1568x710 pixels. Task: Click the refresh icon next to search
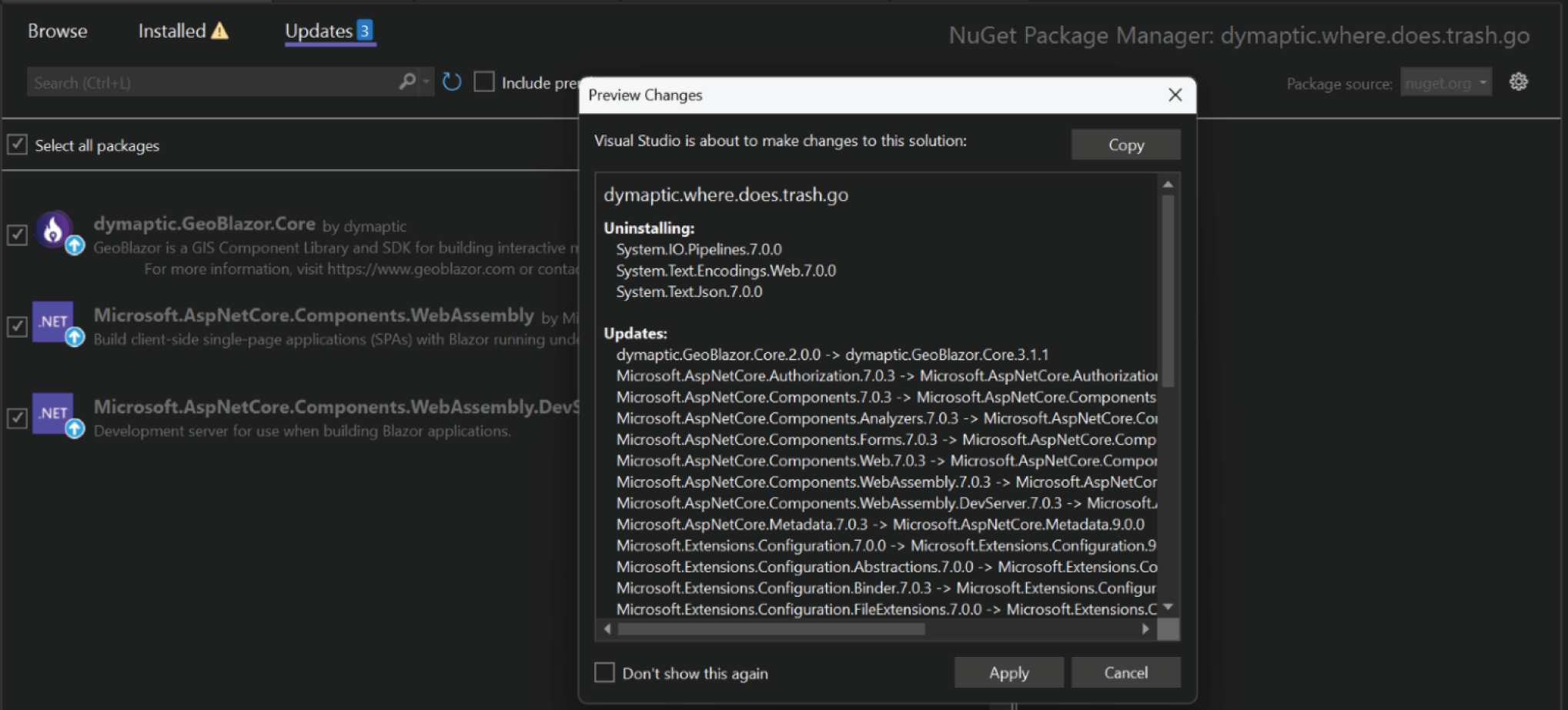(450, 82)
